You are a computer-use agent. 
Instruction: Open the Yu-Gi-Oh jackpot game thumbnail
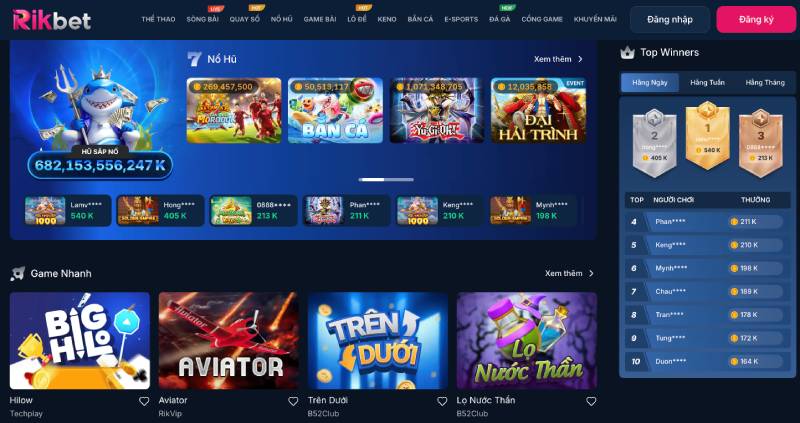point(437,110)
